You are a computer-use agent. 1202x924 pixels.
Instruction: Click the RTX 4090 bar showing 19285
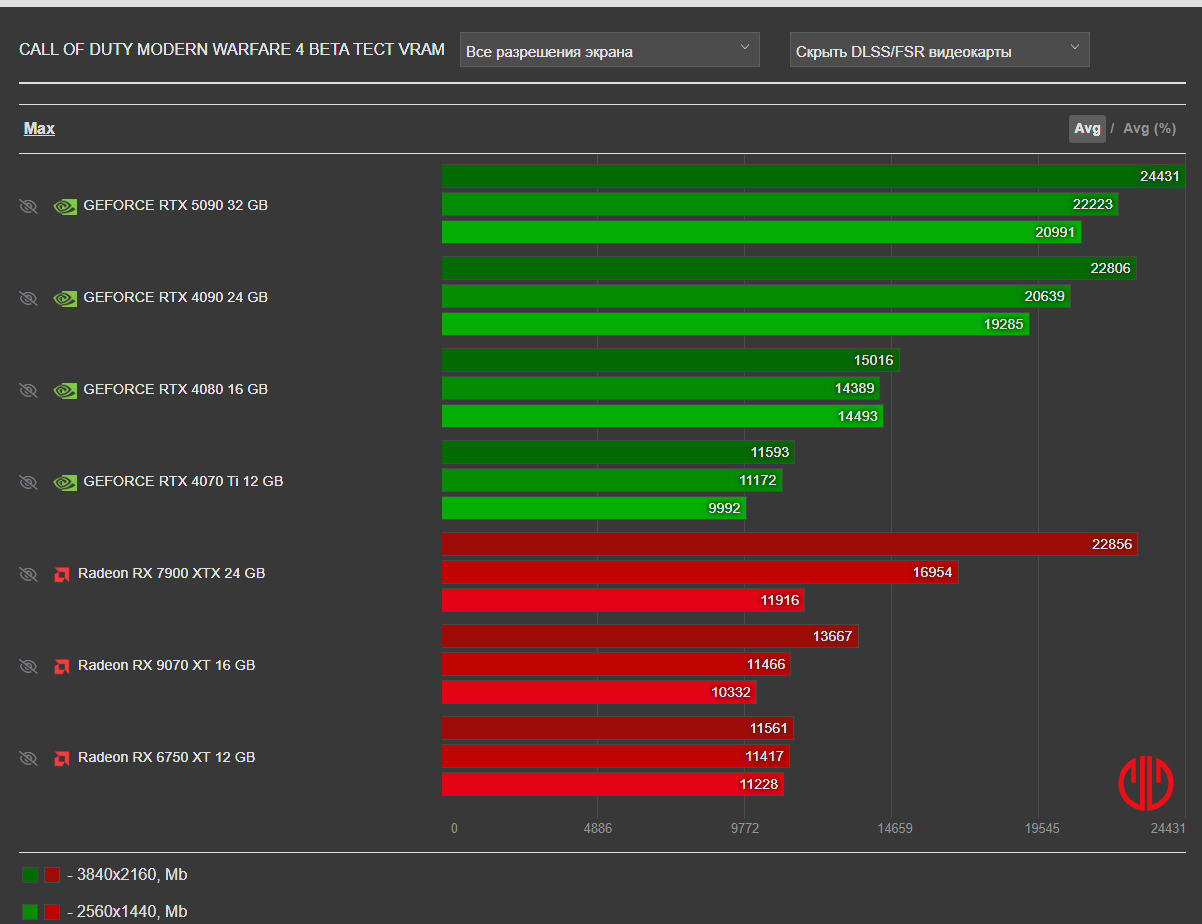point(735,324)
